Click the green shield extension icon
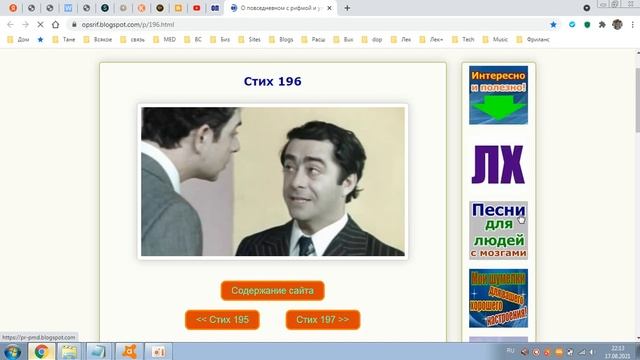Image resolution: width=640 pixels, height=360 pixels. point(587,24)
